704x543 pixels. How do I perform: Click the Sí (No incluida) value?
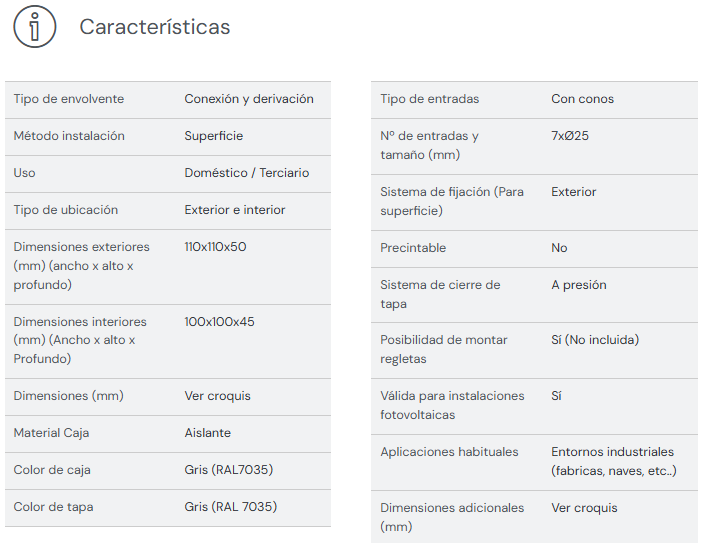click(x=595, y=340)
